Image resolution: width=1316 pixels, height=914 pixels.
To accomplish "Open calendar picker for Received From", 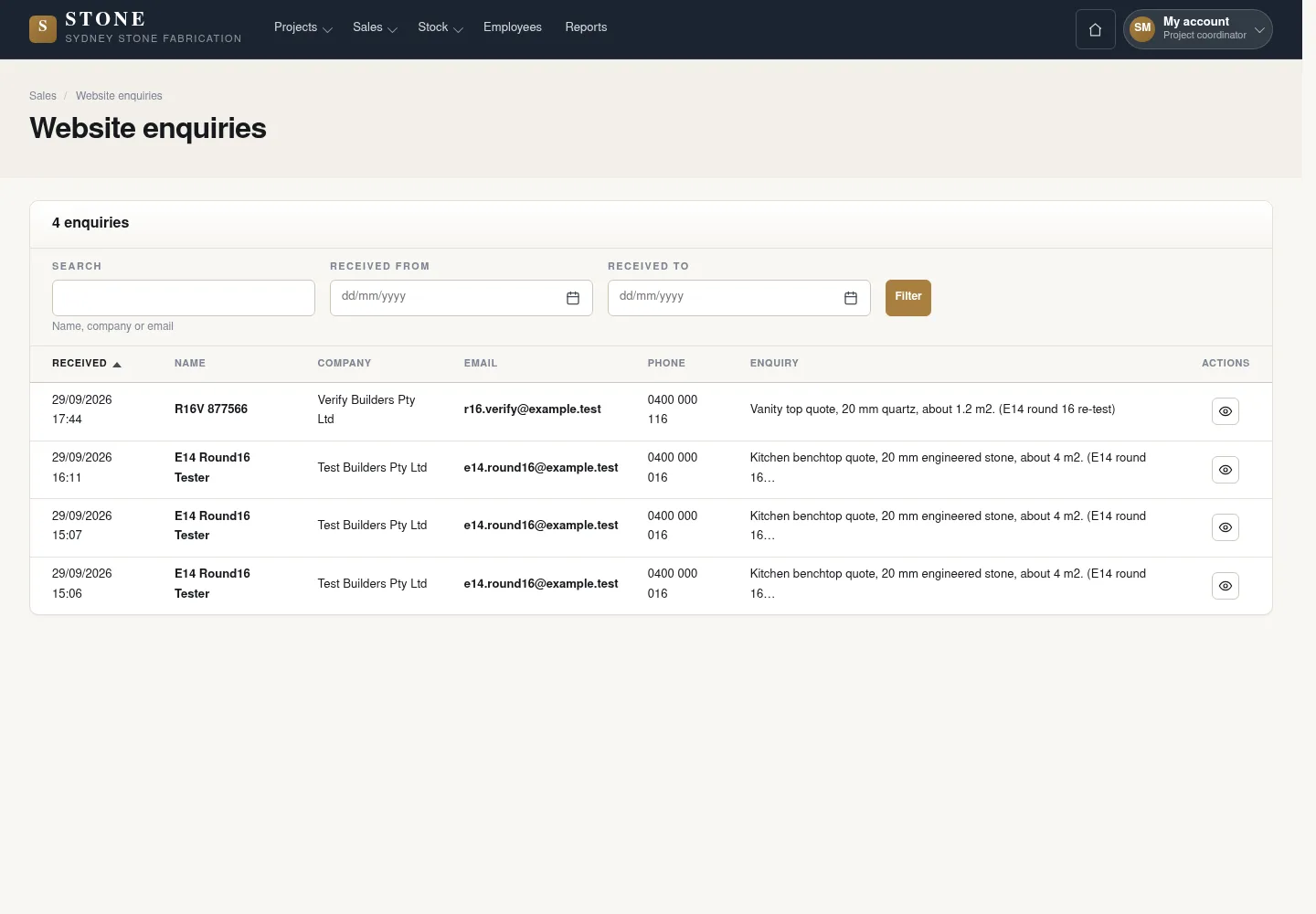I will tap(573, 298).
